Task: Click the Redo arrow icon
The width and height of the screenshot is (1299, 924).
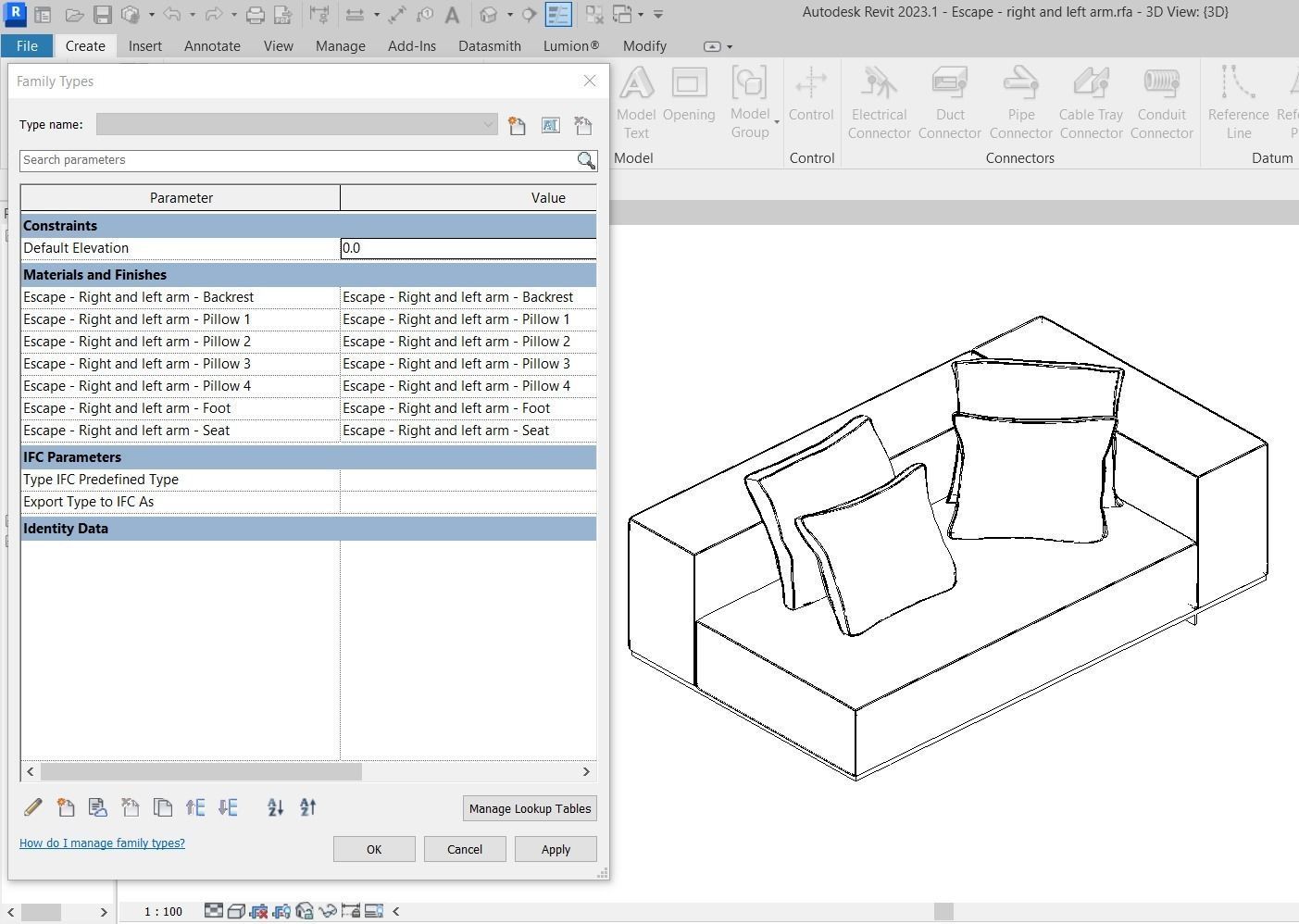Action: (x=213, y=15)
